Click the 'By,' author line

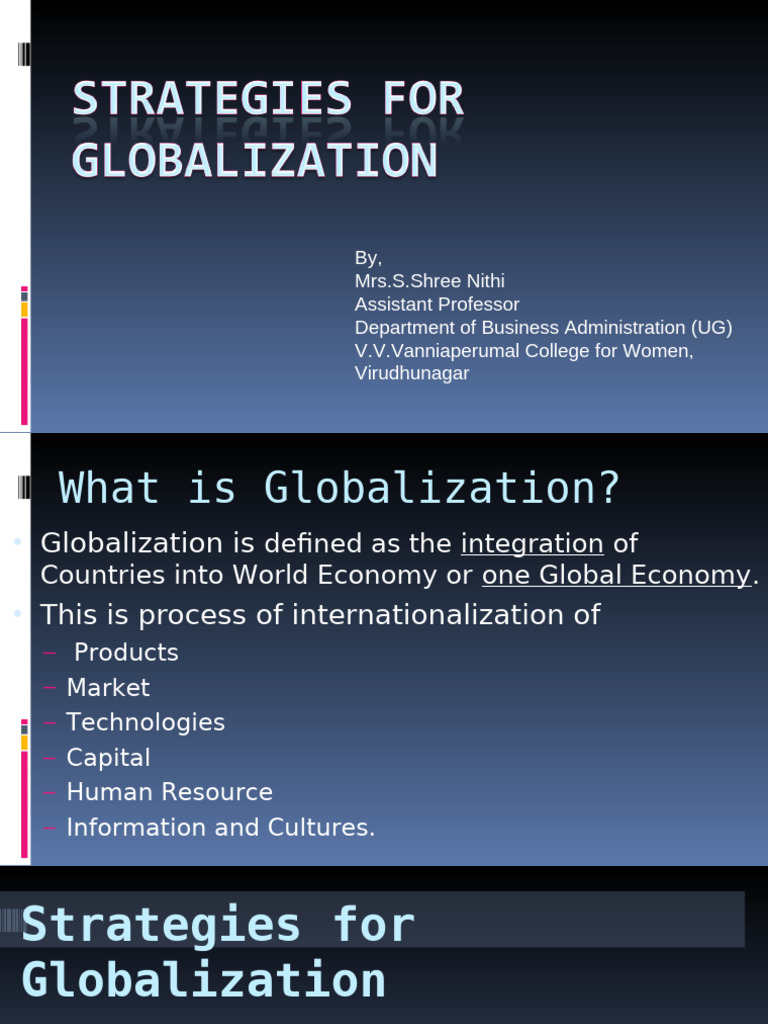pyautogui.click(x=368, y=258)
